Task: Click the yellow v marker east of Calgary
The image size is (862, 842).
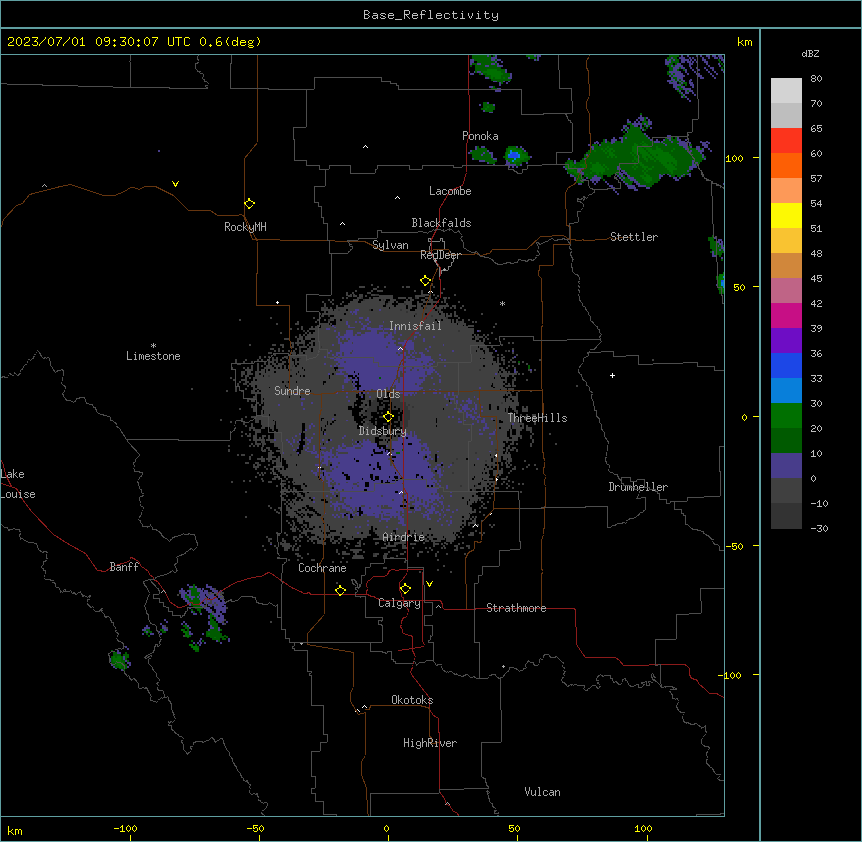Action: (x=429, y=584)
